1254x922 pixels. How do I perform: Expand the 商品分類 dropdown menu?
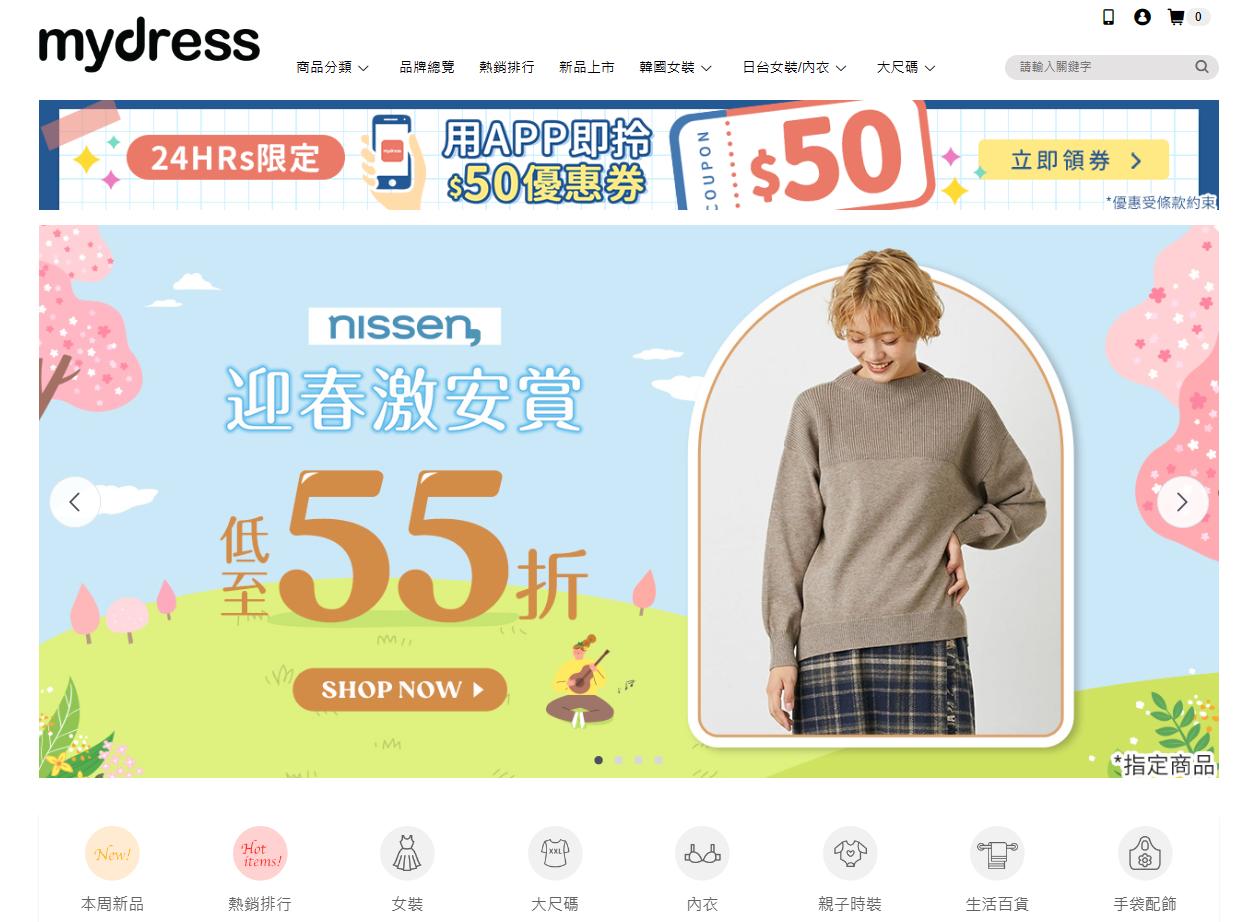(333, 68)
